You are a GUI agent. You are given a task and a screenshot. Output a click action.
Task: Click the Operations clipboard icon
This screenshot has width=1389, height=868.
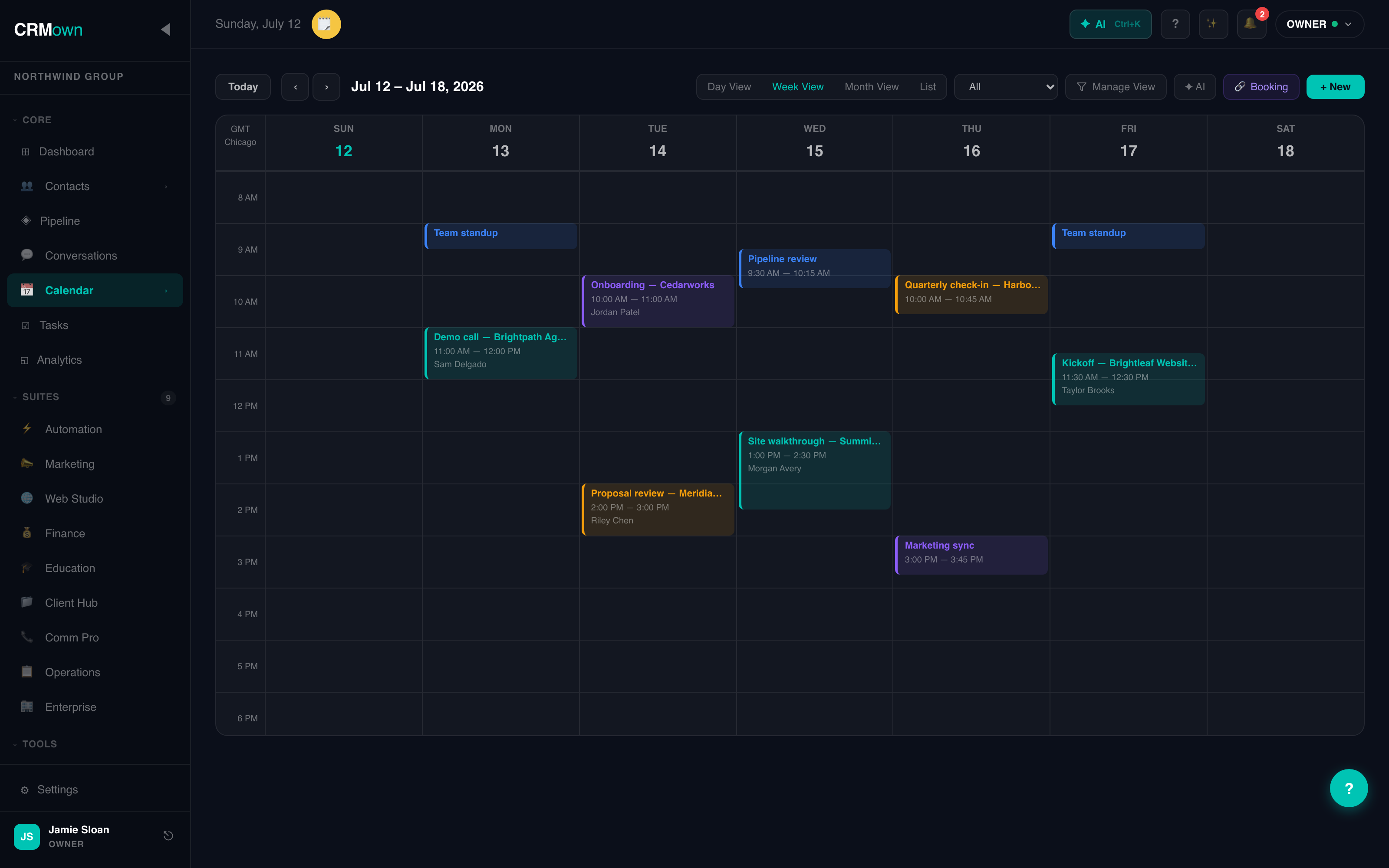click(x=27, y=672)
